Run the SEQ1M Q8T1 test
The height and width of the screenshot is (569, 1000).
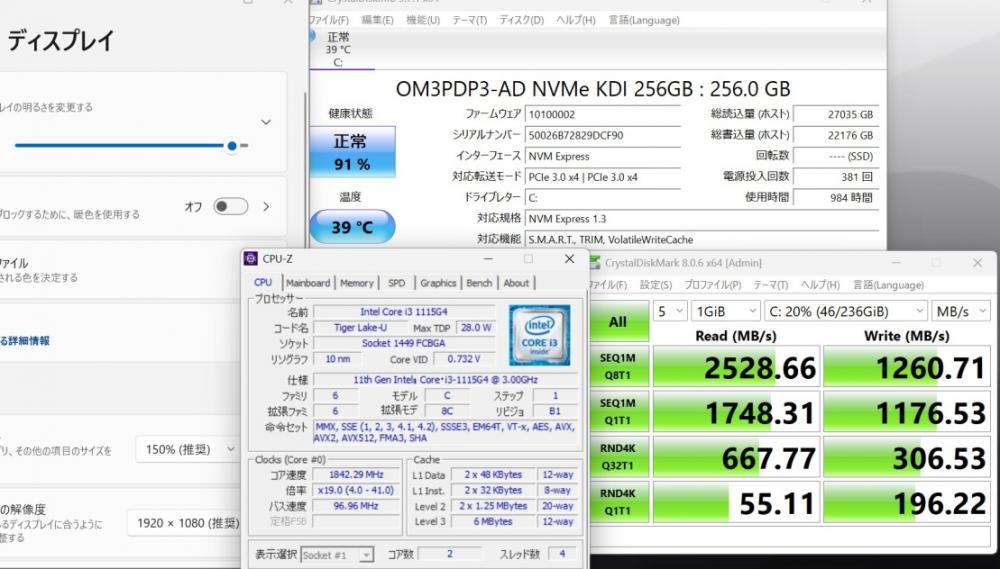pyautogui.click(x=617, y=367)
